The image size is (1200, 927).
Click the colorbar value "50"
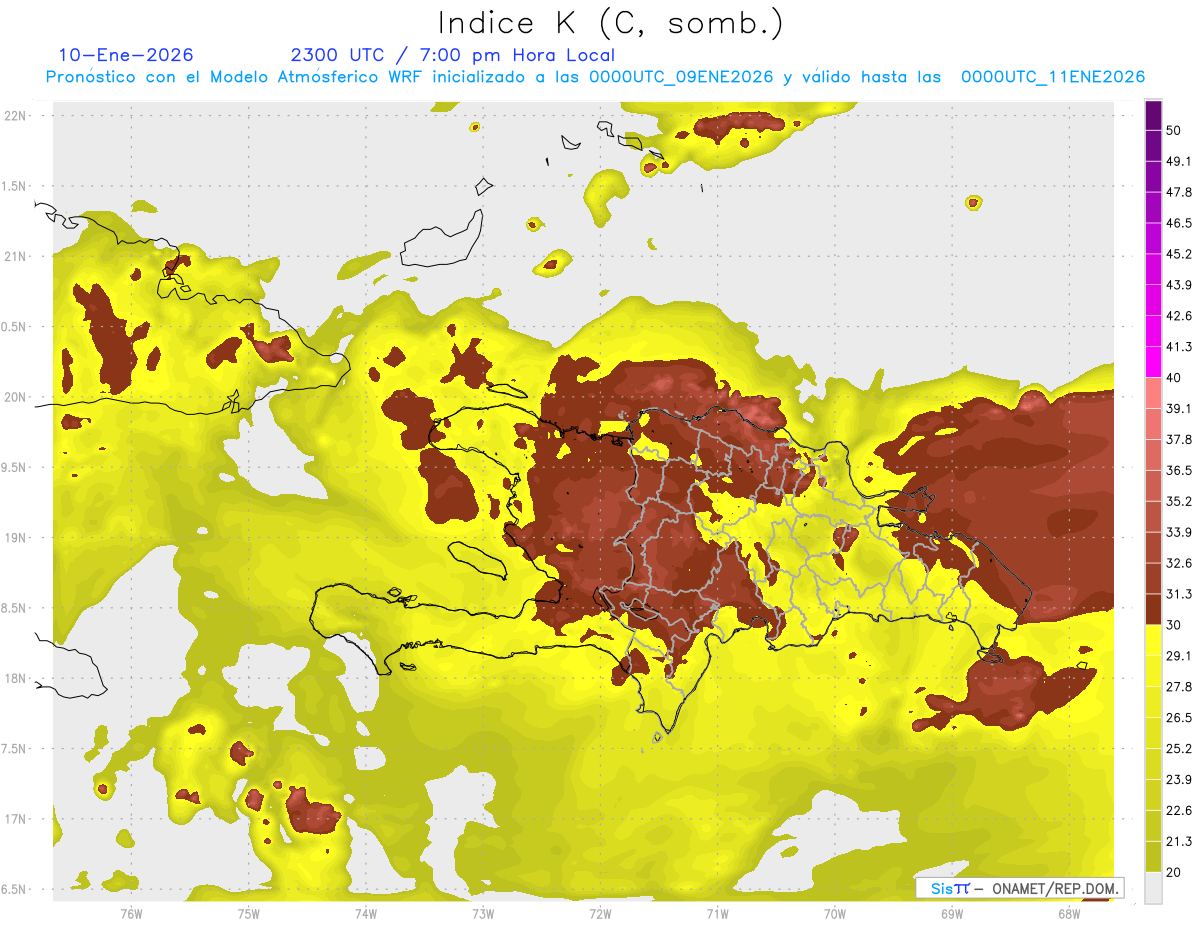pyautogui.click(x=1174, y=131)
